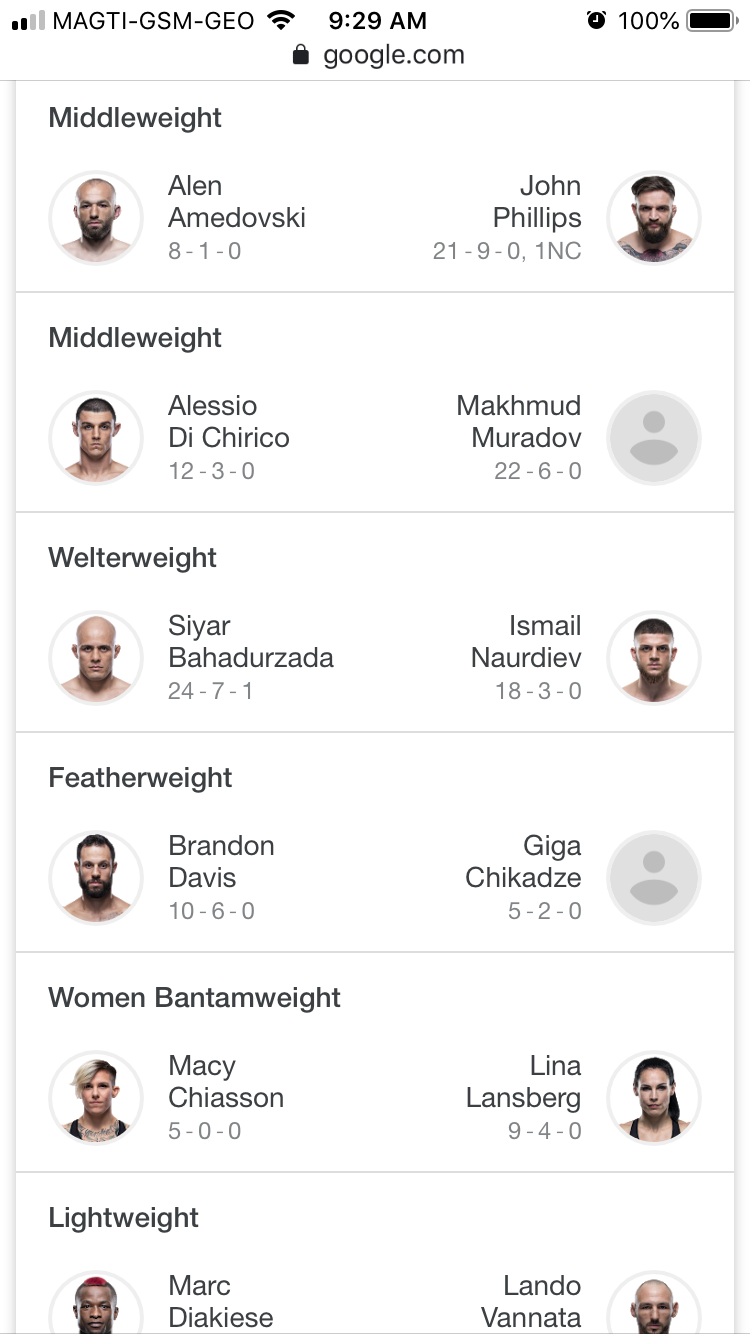Select Makhmud Muradov's name

[x=519, y=422]
